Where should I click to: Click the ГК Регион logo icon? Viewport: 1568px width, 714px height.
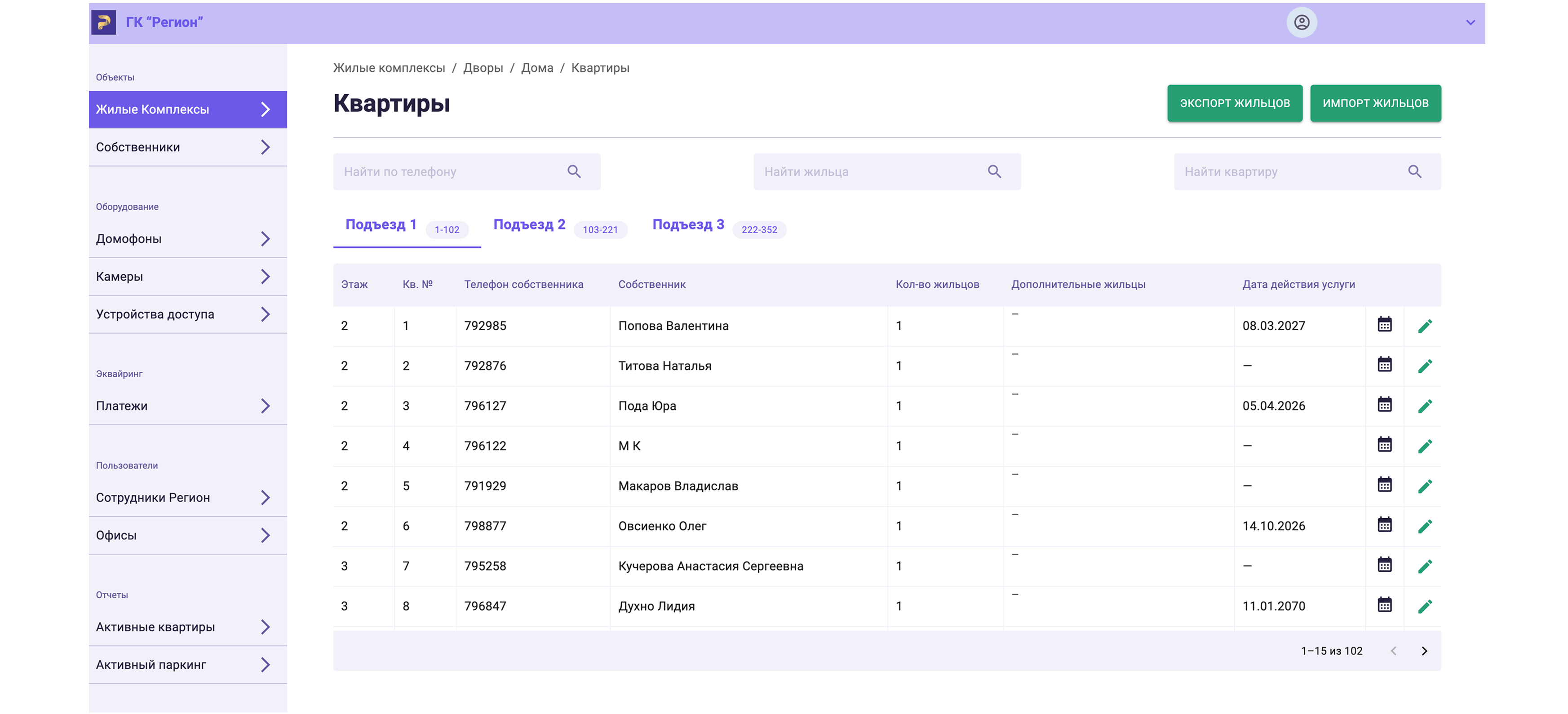click(x=103, y=22)
